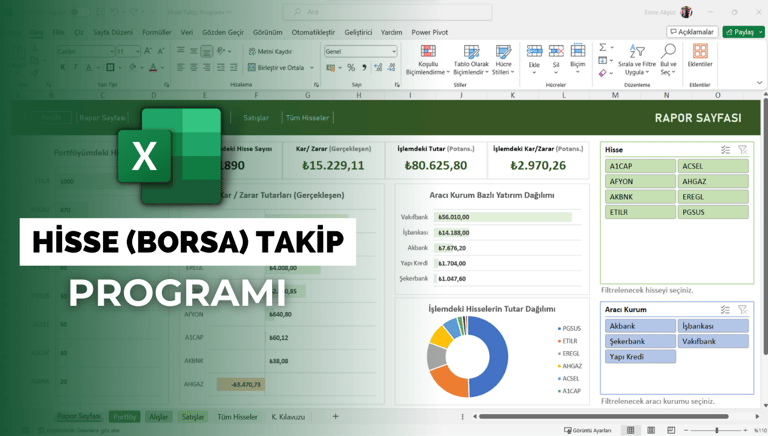Click the Ara search box

(387, 12)
